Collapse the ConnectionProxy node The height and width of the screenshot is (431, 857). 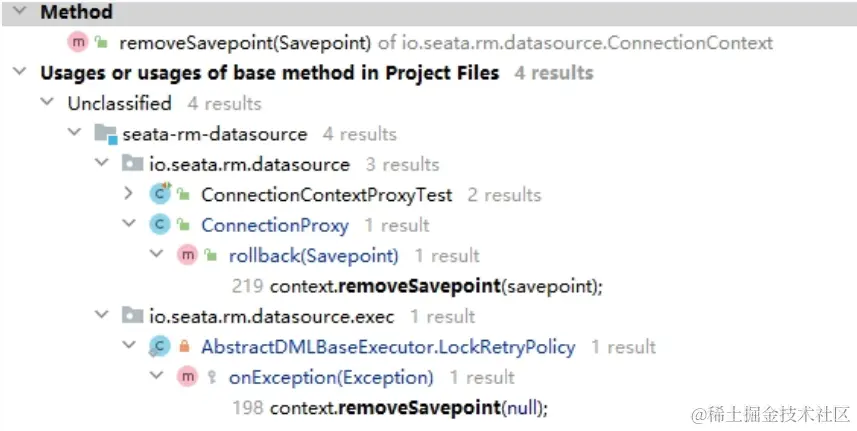[130, 224]
